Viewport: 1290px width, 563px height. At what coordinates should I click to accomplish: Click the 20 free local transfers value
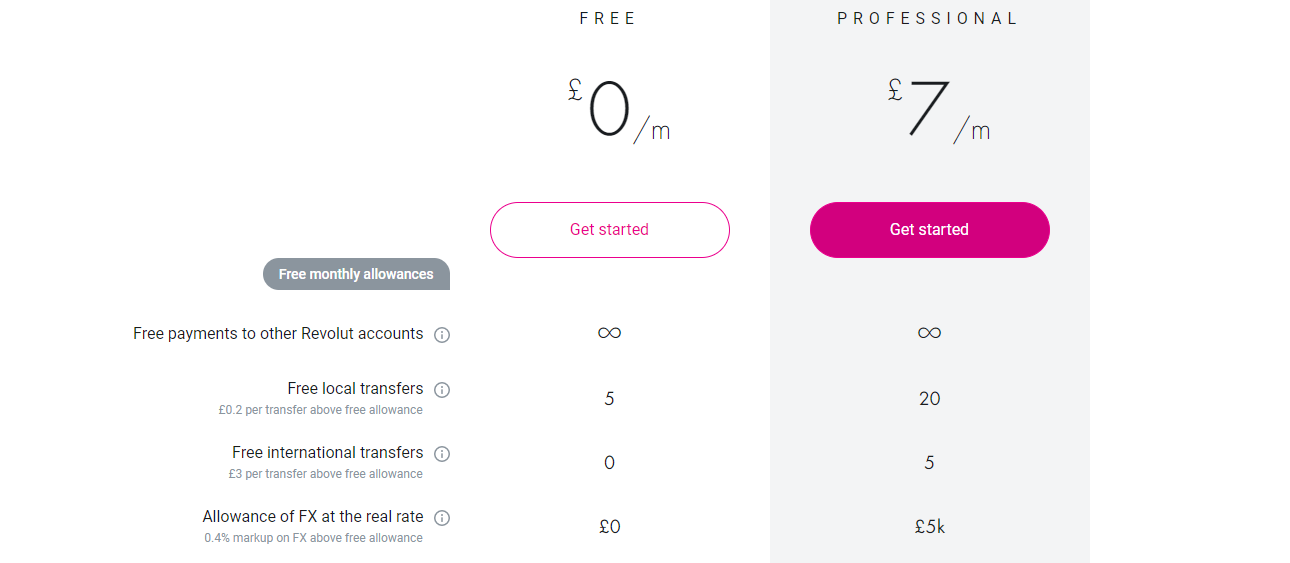tap(929, 399)
